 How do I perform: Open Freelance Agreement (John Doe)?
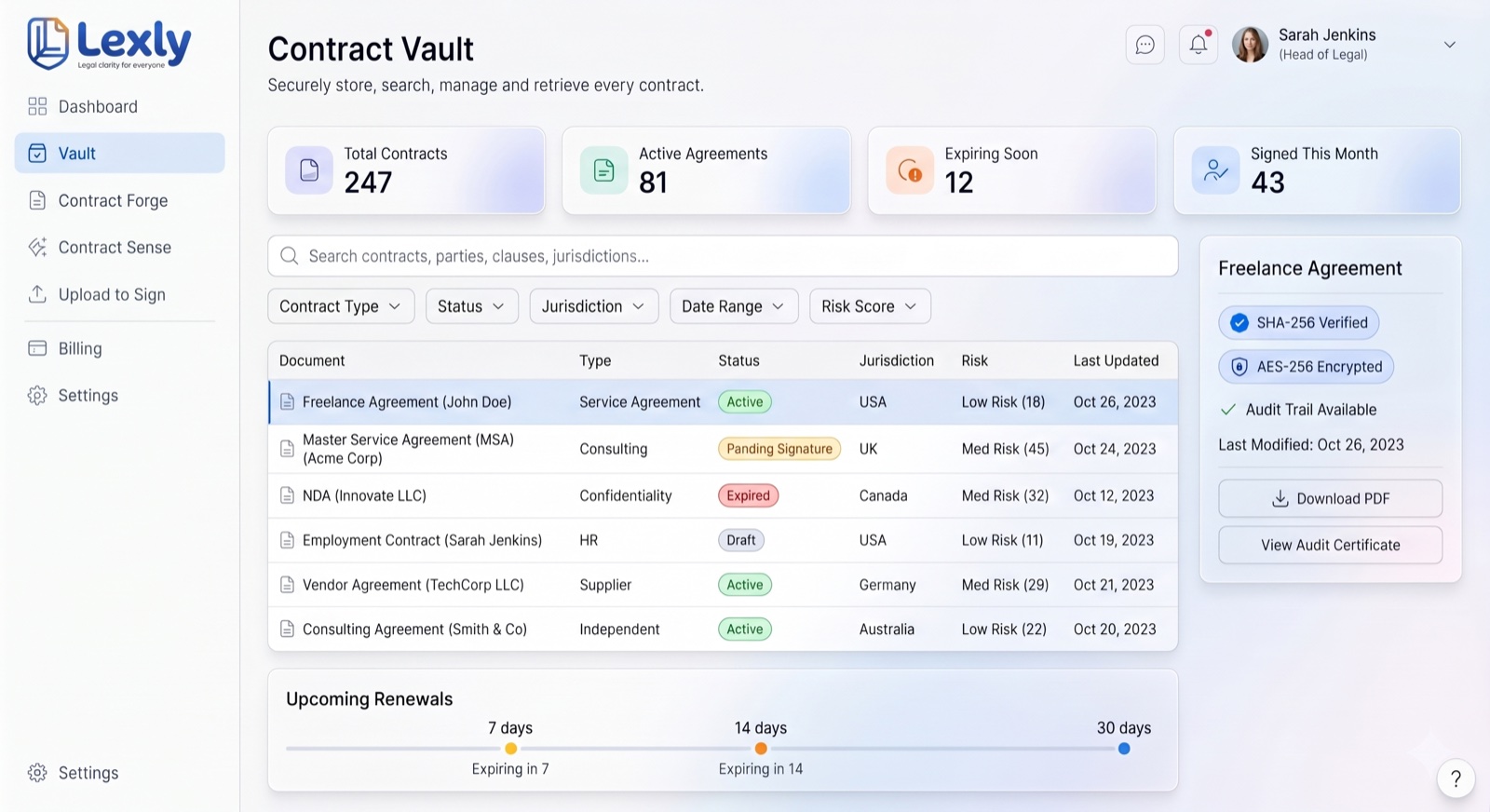tap(407, 402)
